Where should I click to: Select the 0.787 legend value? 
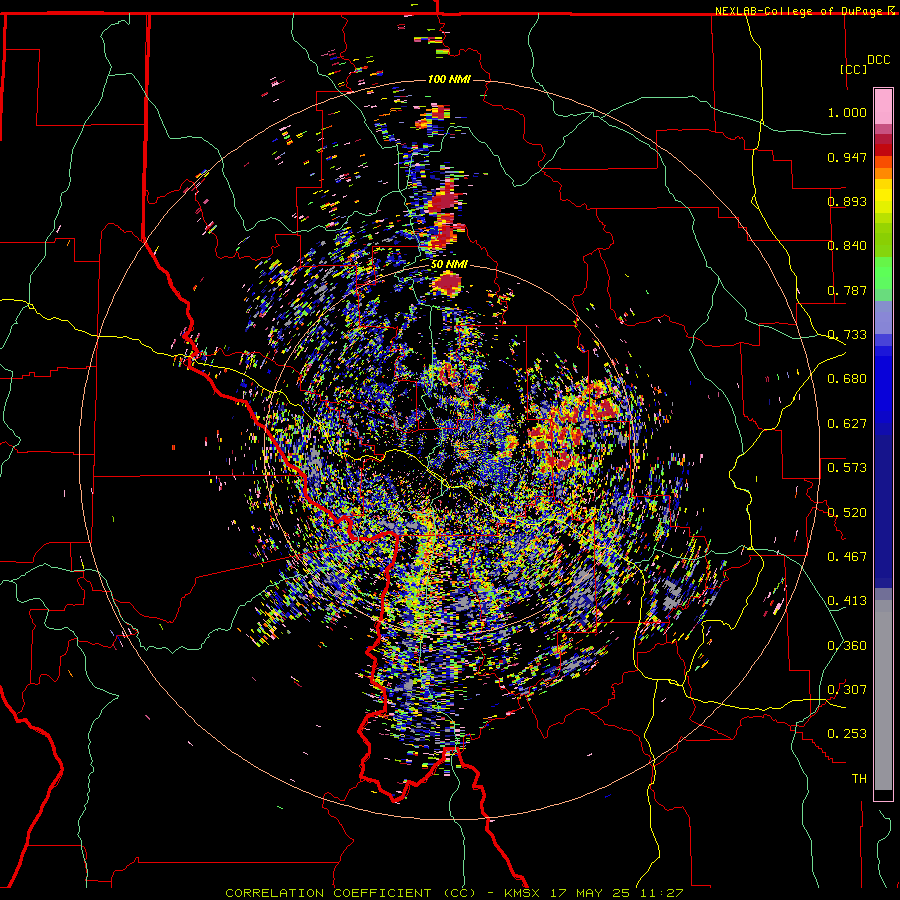tap(847, 290)
